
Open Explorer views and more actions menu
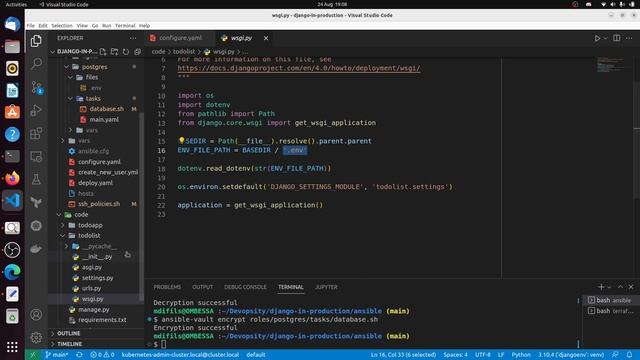[133, 38]
